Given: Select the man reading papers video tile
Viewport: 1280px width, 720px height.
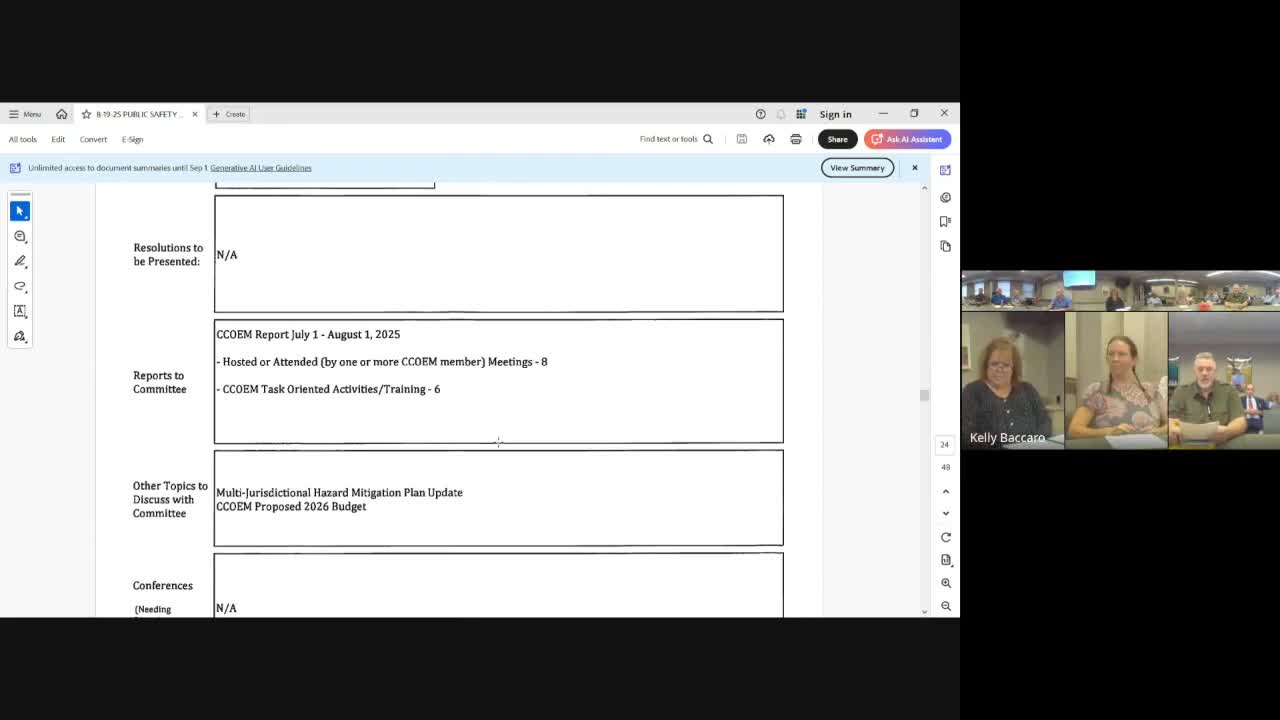Looking at the screenshot, I should tap(1224, 380).
